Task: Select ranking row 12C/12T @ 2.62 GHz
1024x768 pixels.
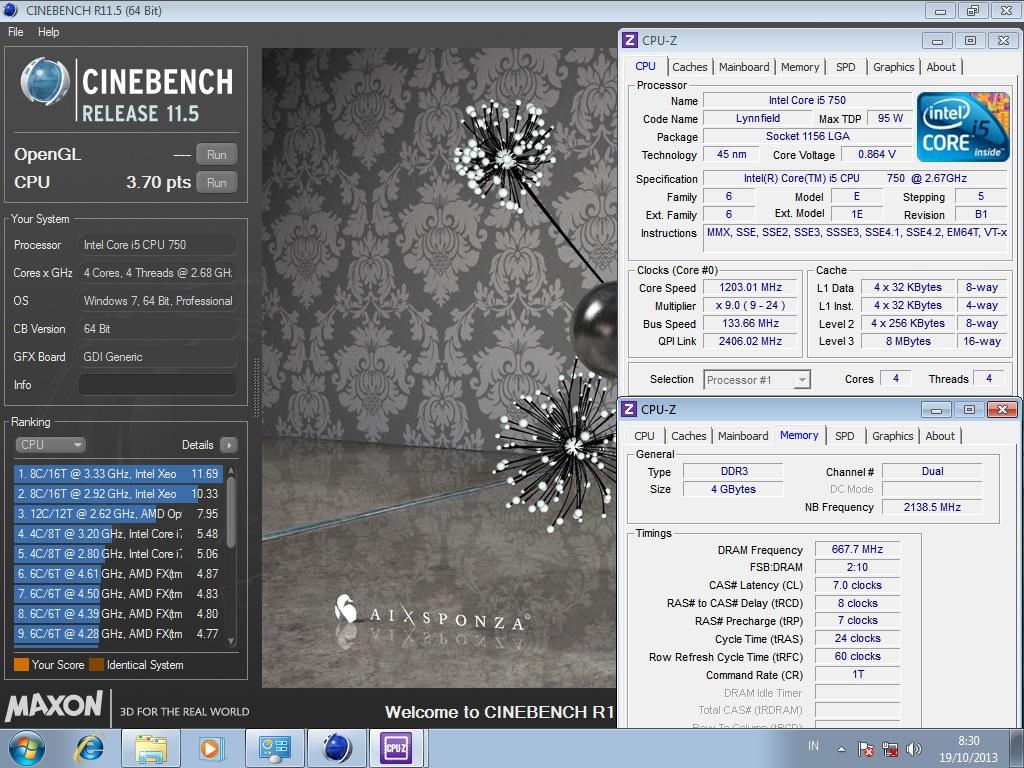Action: (118, 514)
